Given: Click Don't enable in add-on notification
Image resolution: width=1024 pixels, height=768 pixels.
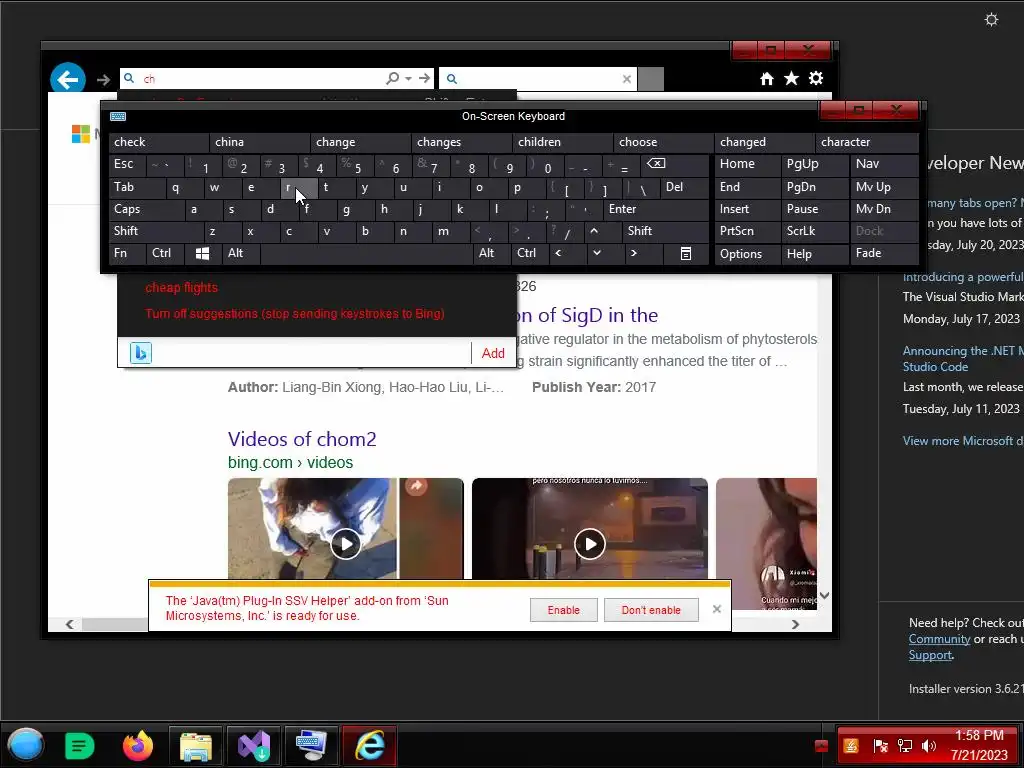Looking at the screenshot, I should point(651,610).
